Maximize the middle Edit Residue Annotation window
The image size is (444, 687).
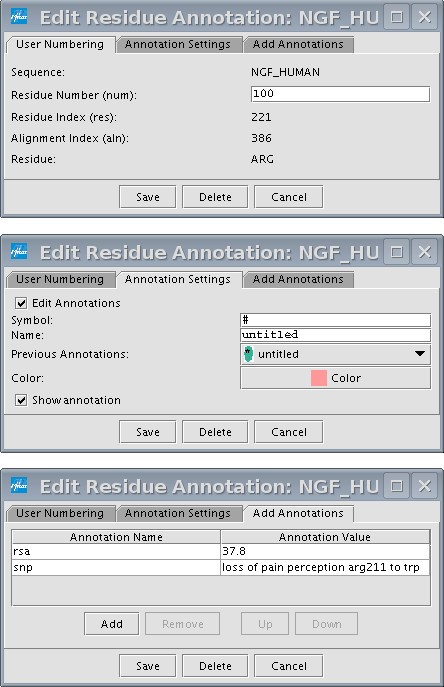pyautogui.click(x=397, y=252)
